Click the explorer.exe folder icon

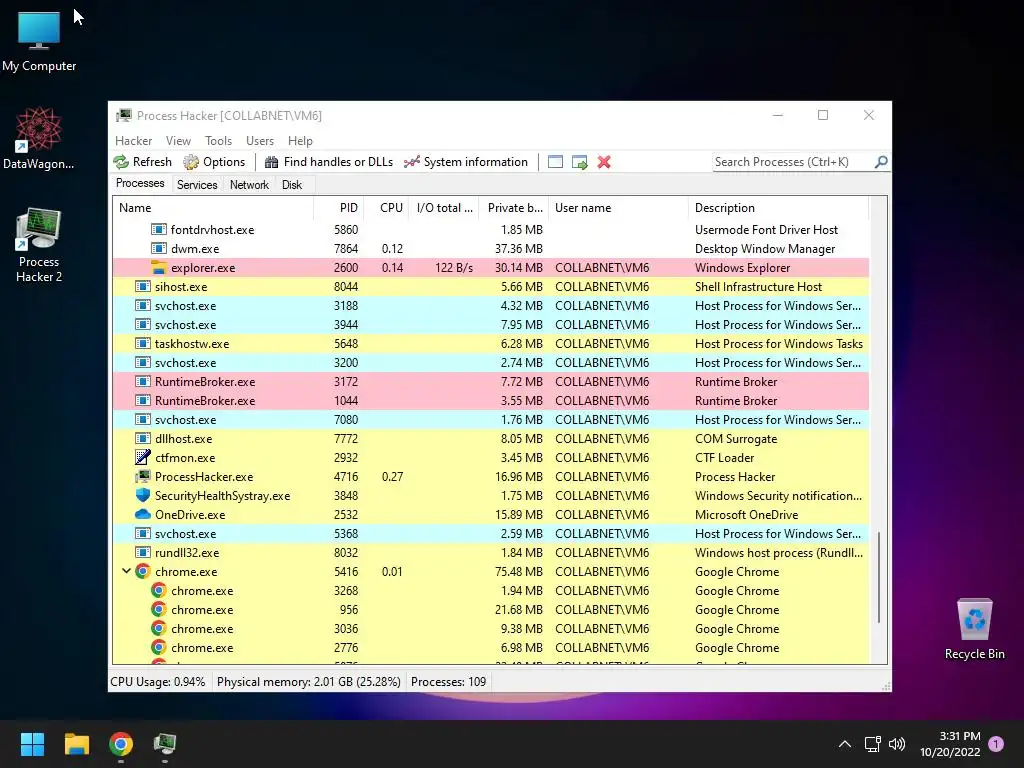(159, 268)
